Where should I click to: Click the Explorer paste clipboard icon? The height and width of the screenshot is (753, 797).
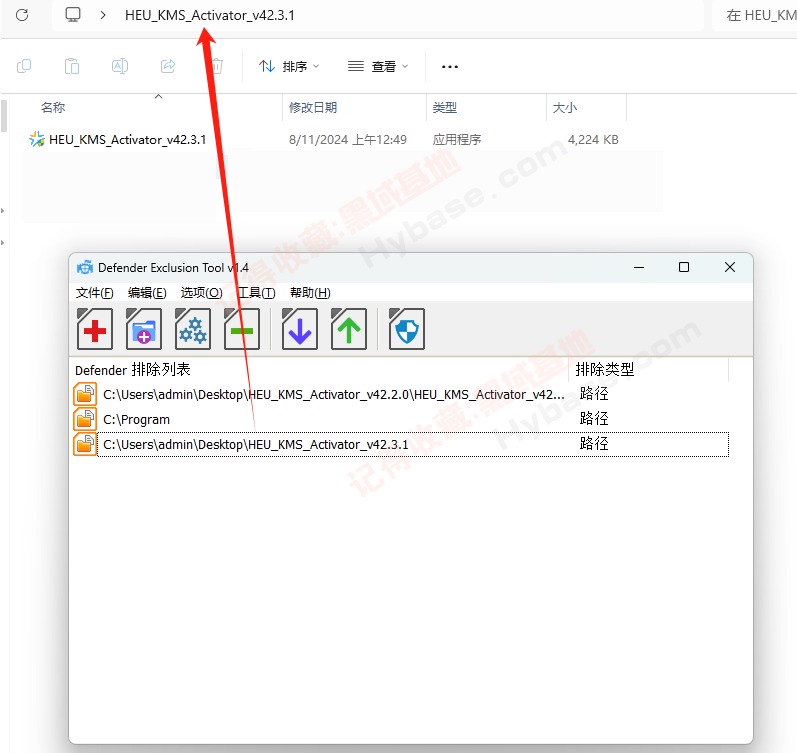72,66
